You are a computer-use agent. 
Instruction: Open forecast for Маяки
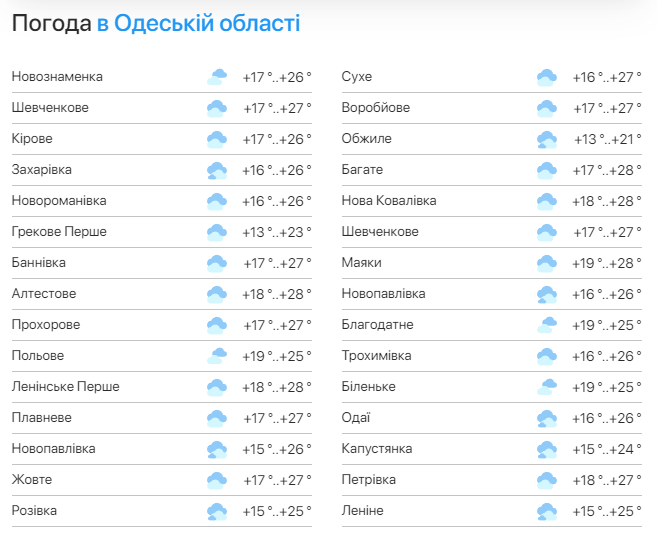[361, 263]
